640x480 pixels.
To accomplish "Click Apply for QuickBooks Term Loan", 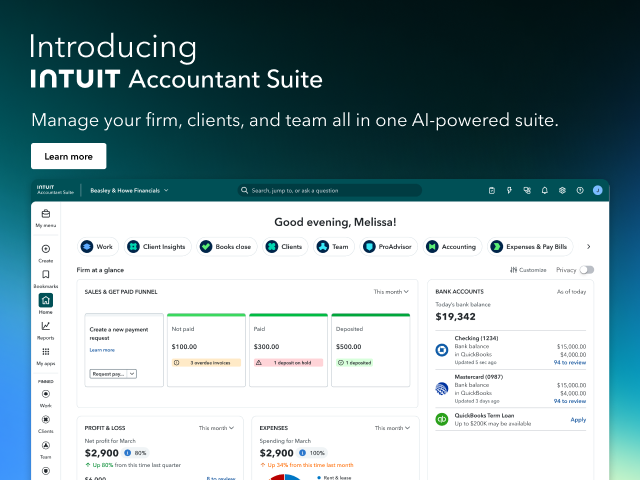I will pyautogui.click(x=578, y=420).
